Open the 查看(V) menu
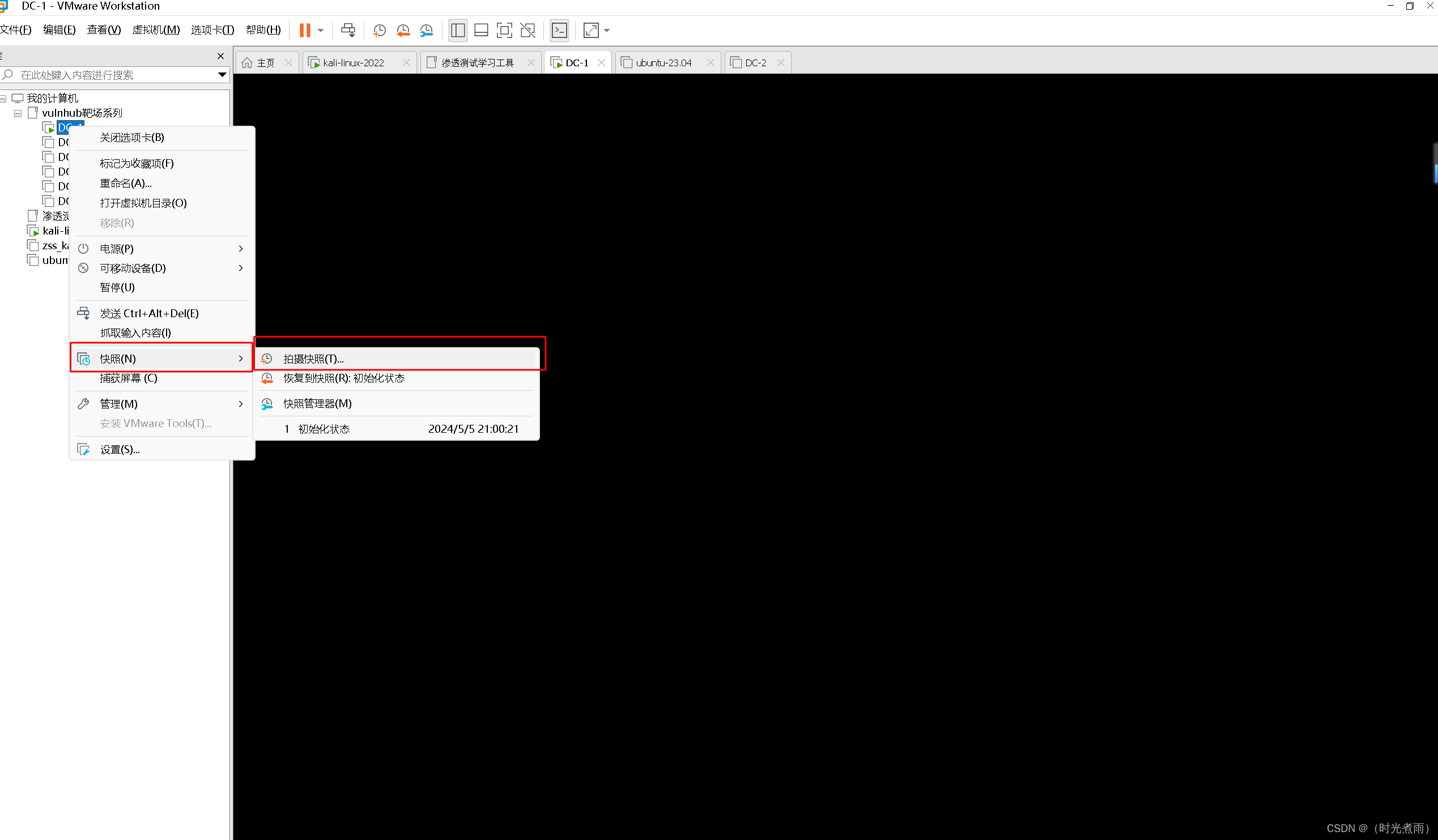This screenshot has width=1438, height=840. click(x=104, y=29)
